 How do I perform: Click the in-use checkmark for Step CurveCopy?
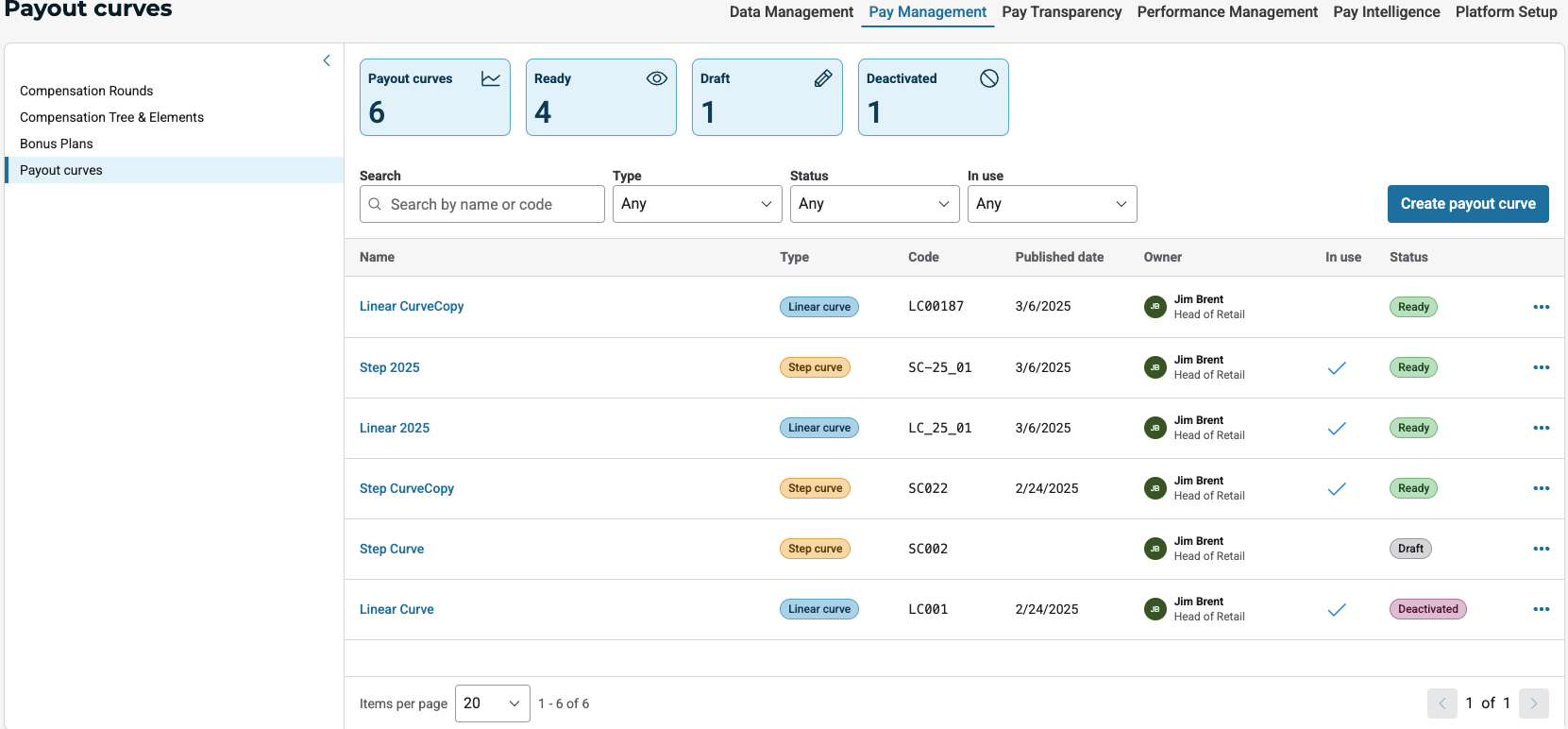click(x=1336, y=489)
